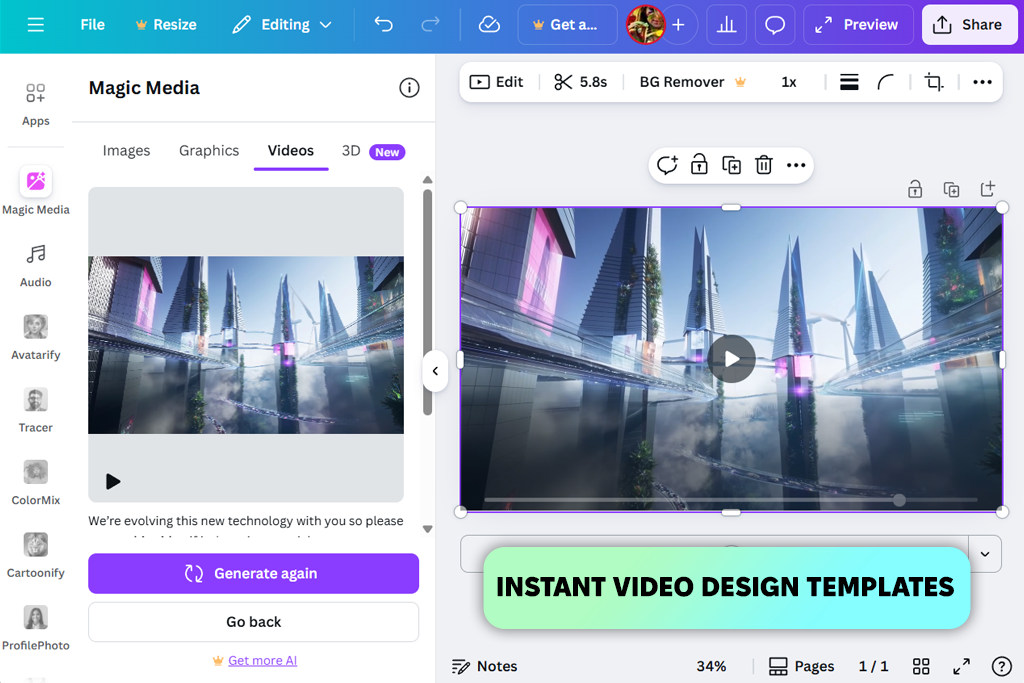Viewport: 1024px width, 683px height.
Task: Open the ProfilePhoto app
Action: [x=35, y=627]
